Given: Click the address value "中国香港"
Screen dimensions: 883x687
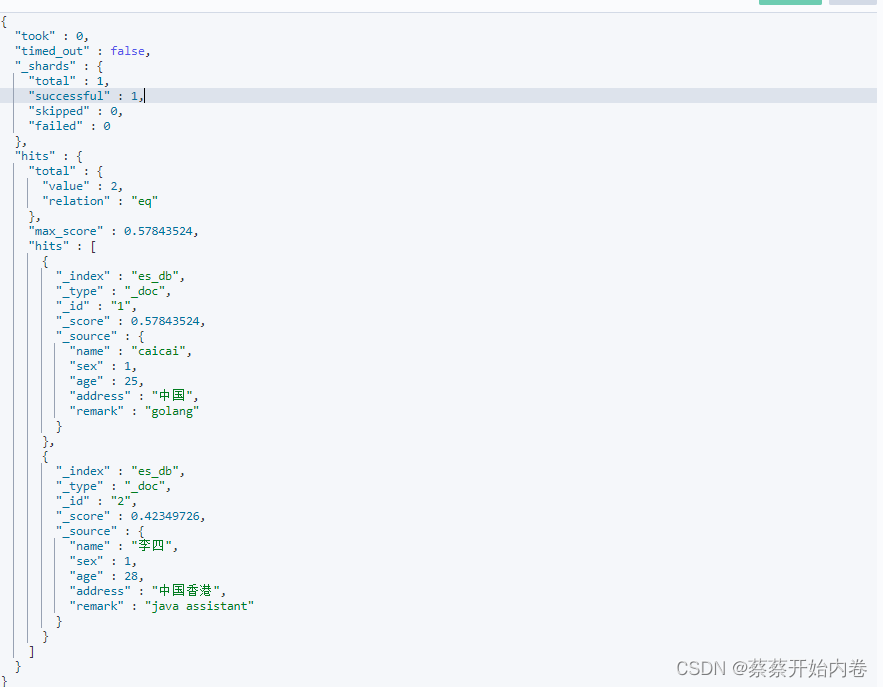Looking at the screenshot, I should 186,591.
